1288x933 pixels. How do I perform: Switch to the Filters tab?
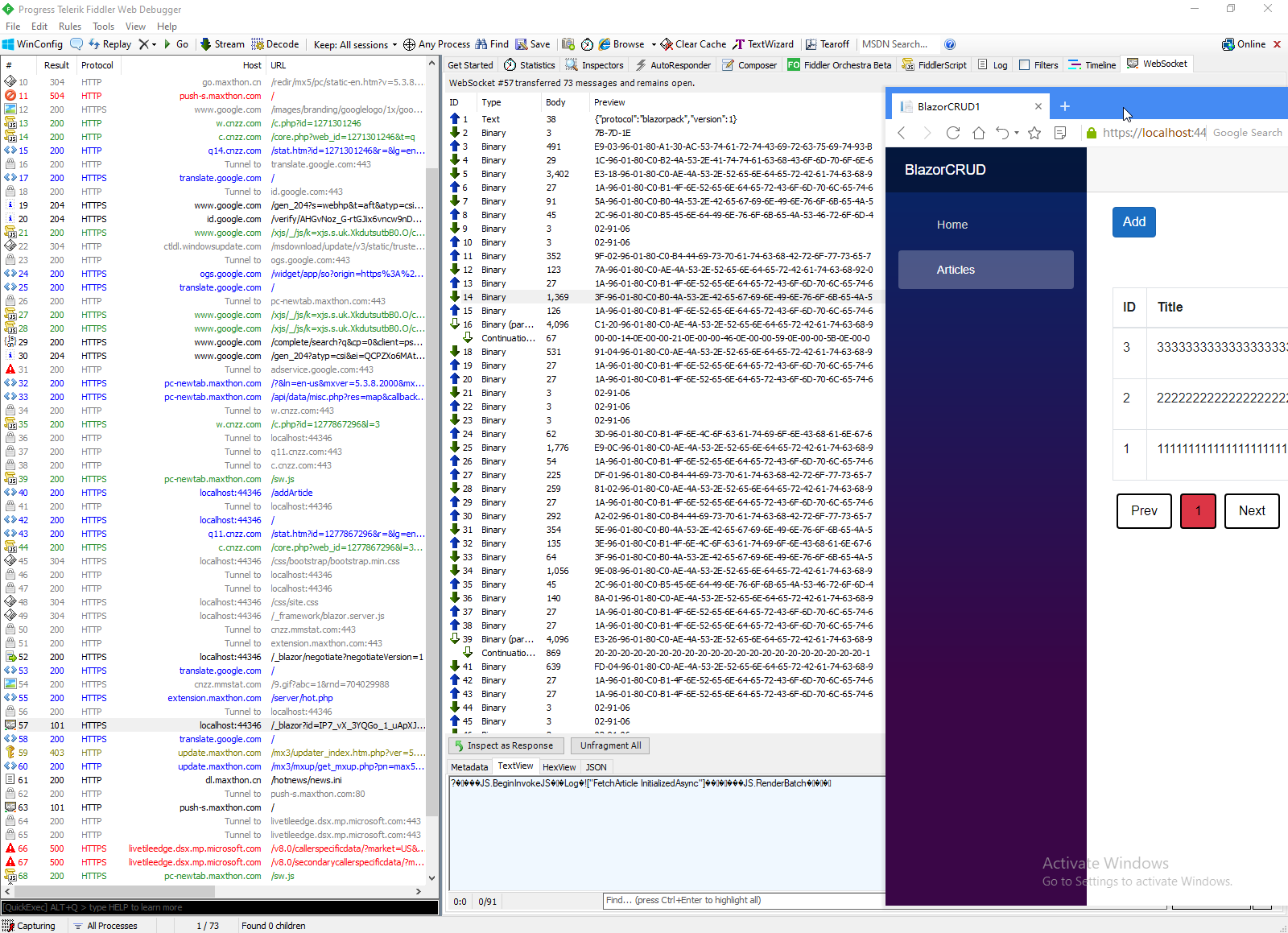[x=1039, y=65]
